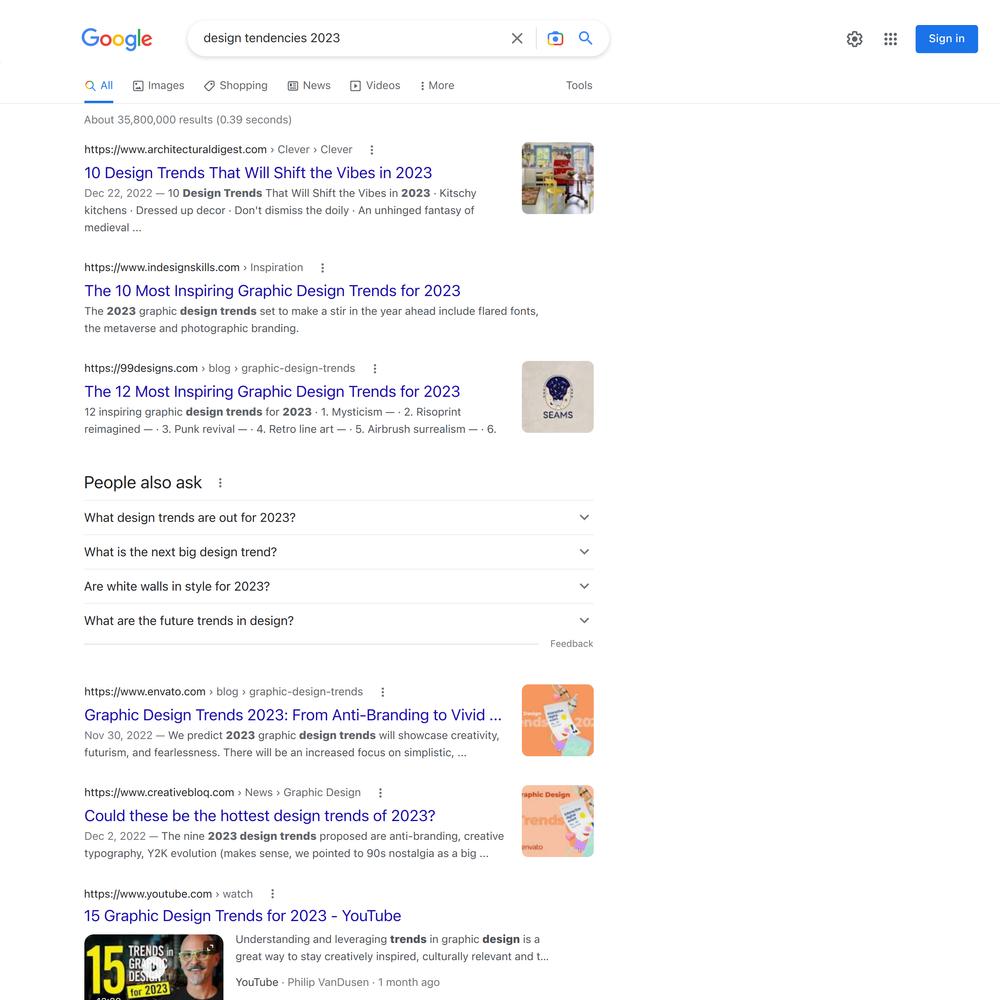1000x1000 pixels.
Task: Open three-dot menu beside architecturaldigest.com result
Action: pyautogui.click(x=372, y=150)
